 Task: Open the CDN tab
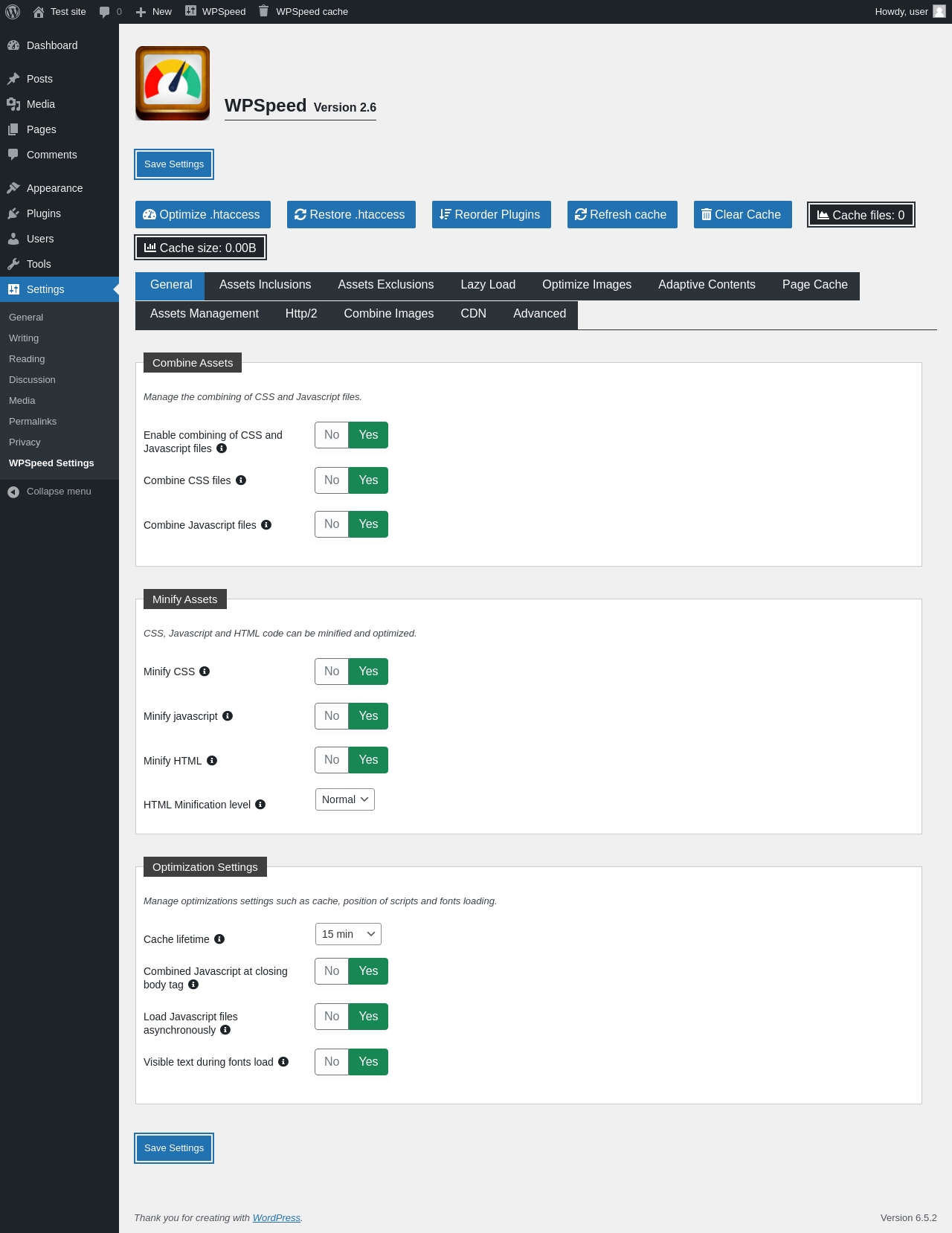(474, 314)
